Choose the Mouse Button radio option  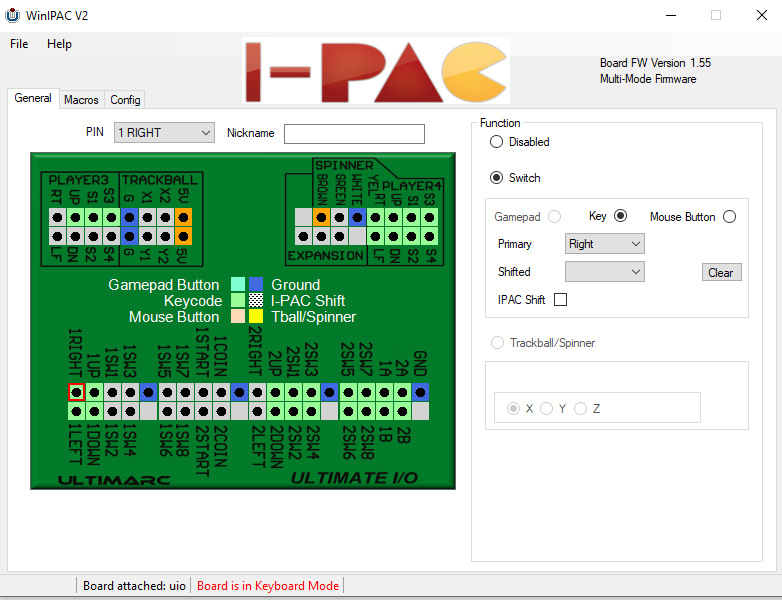[729, 216]
